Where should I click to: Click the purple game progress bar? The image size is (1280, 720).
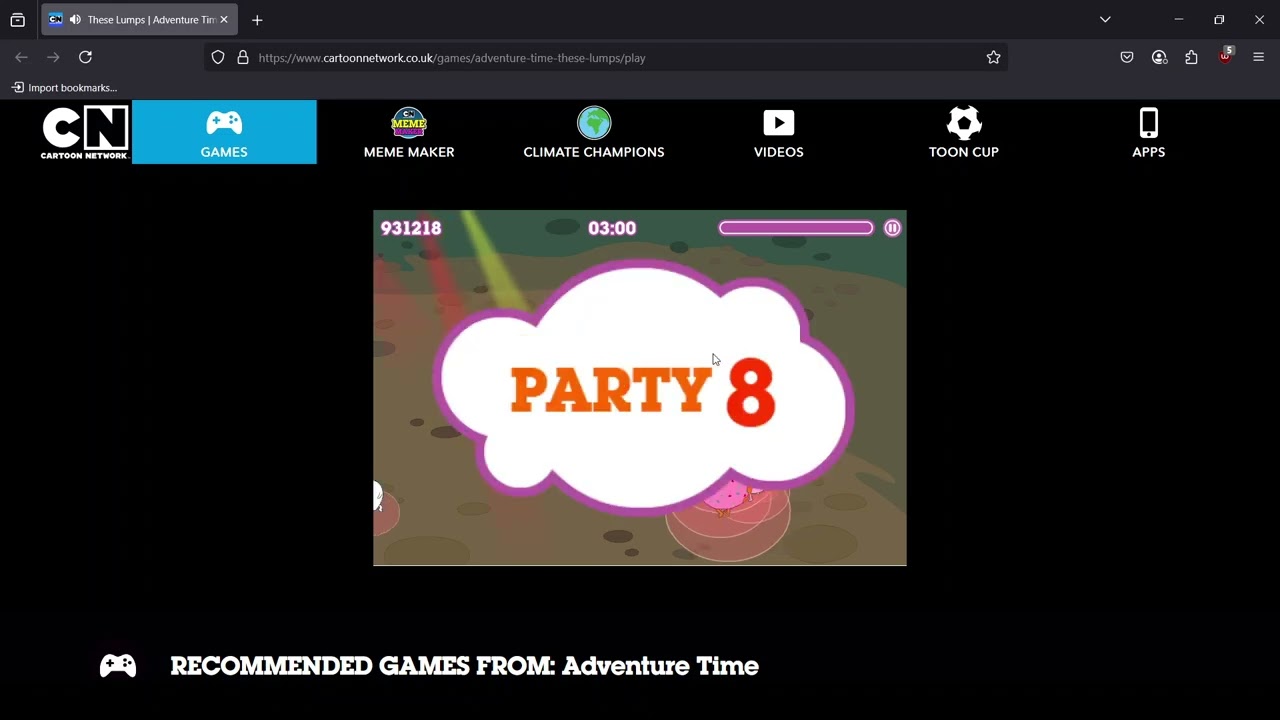(x=796, y=228)
